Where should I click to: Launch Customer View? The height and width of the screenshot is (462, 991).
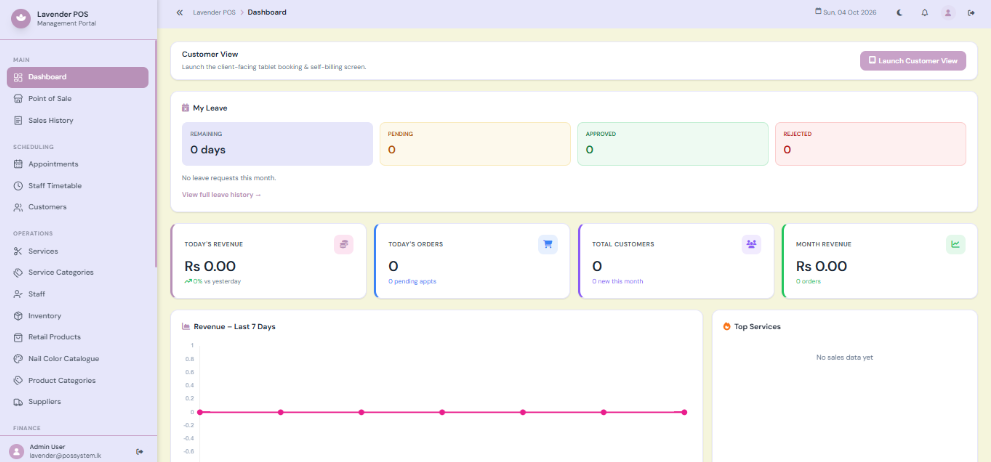[913, 61]
